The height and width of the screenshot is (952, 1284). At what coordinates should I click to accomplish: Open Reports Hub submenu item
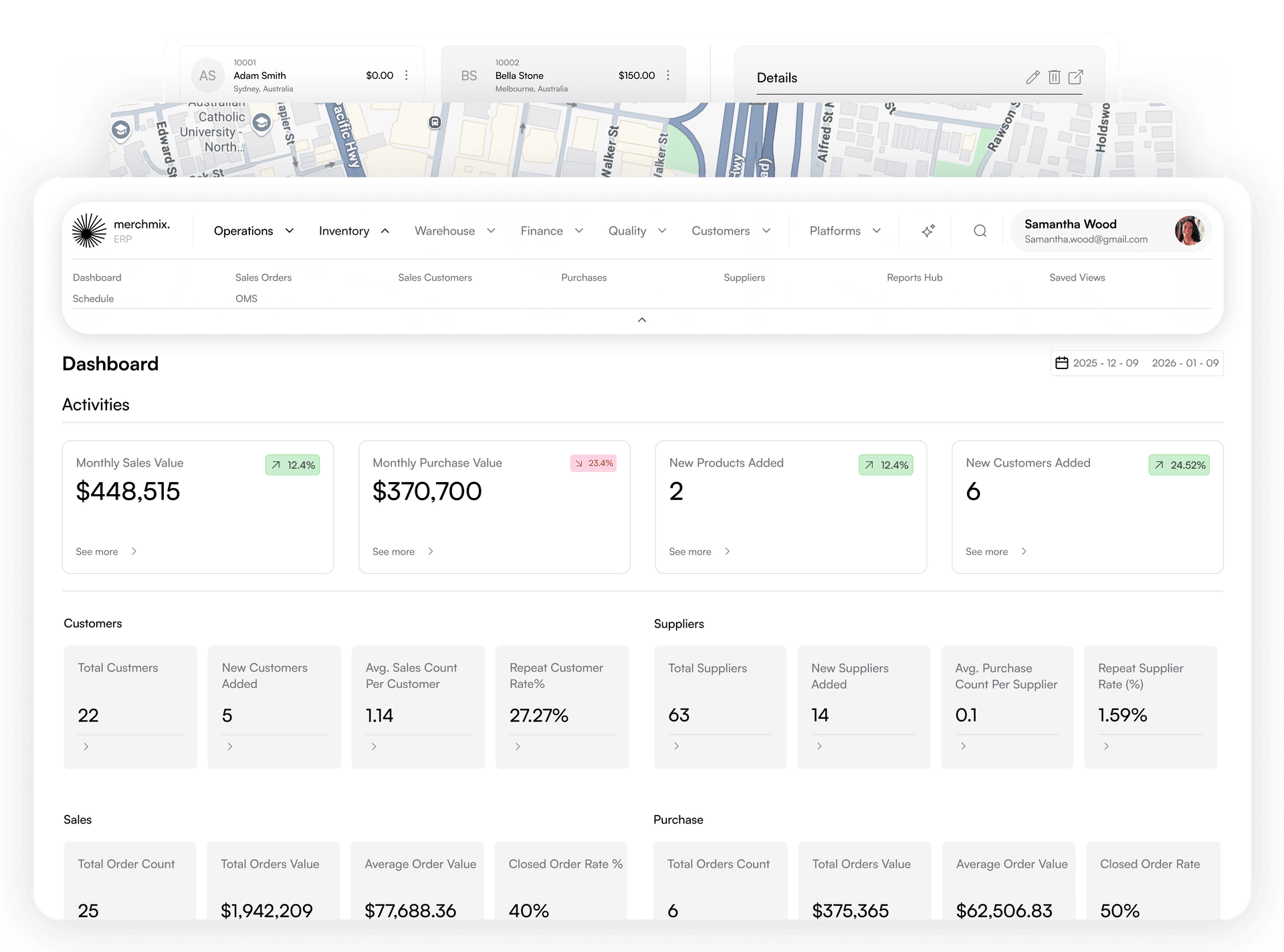click(x=914, y=277)
